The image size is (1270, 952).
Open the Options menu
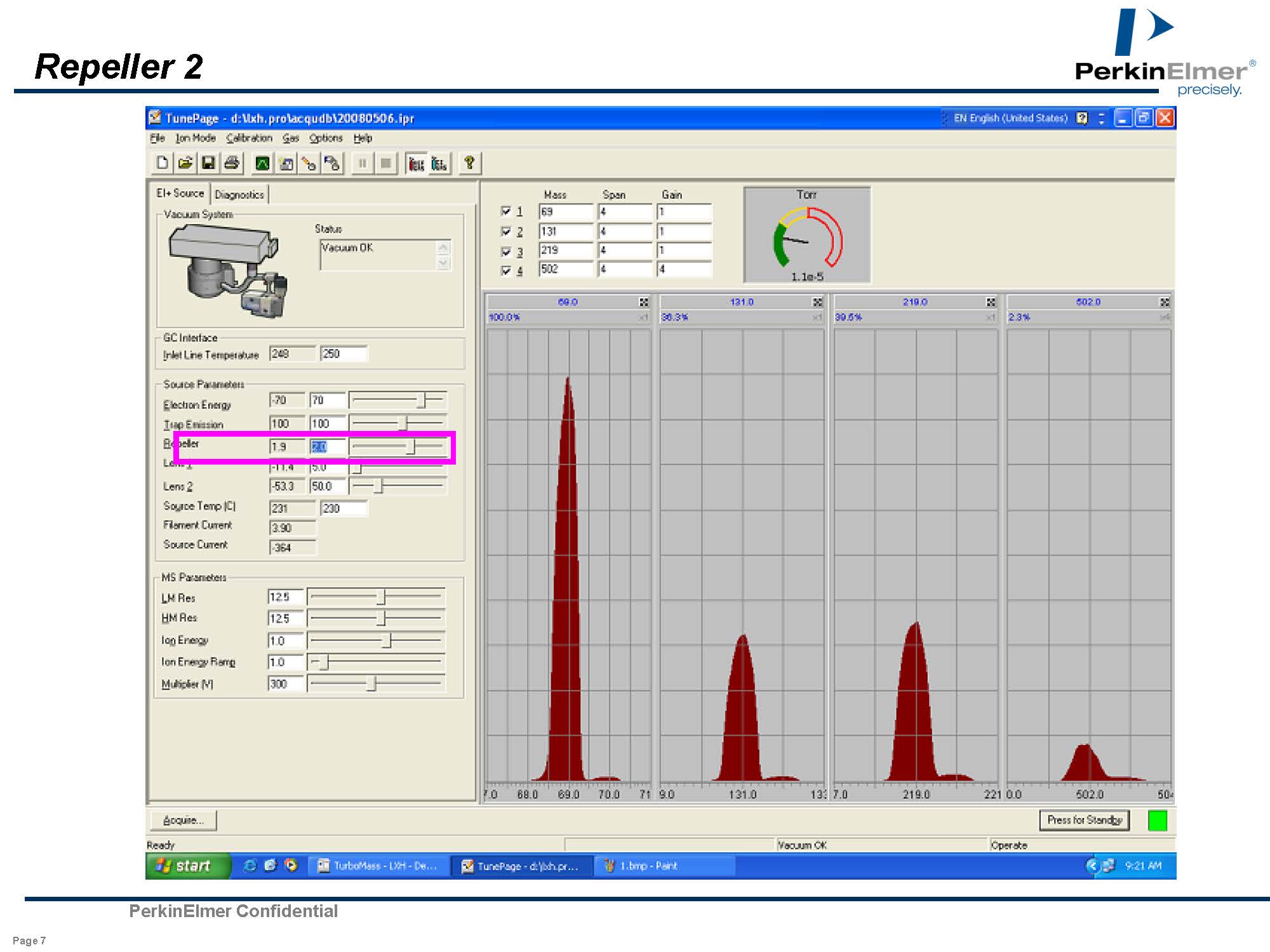point(326,138)
